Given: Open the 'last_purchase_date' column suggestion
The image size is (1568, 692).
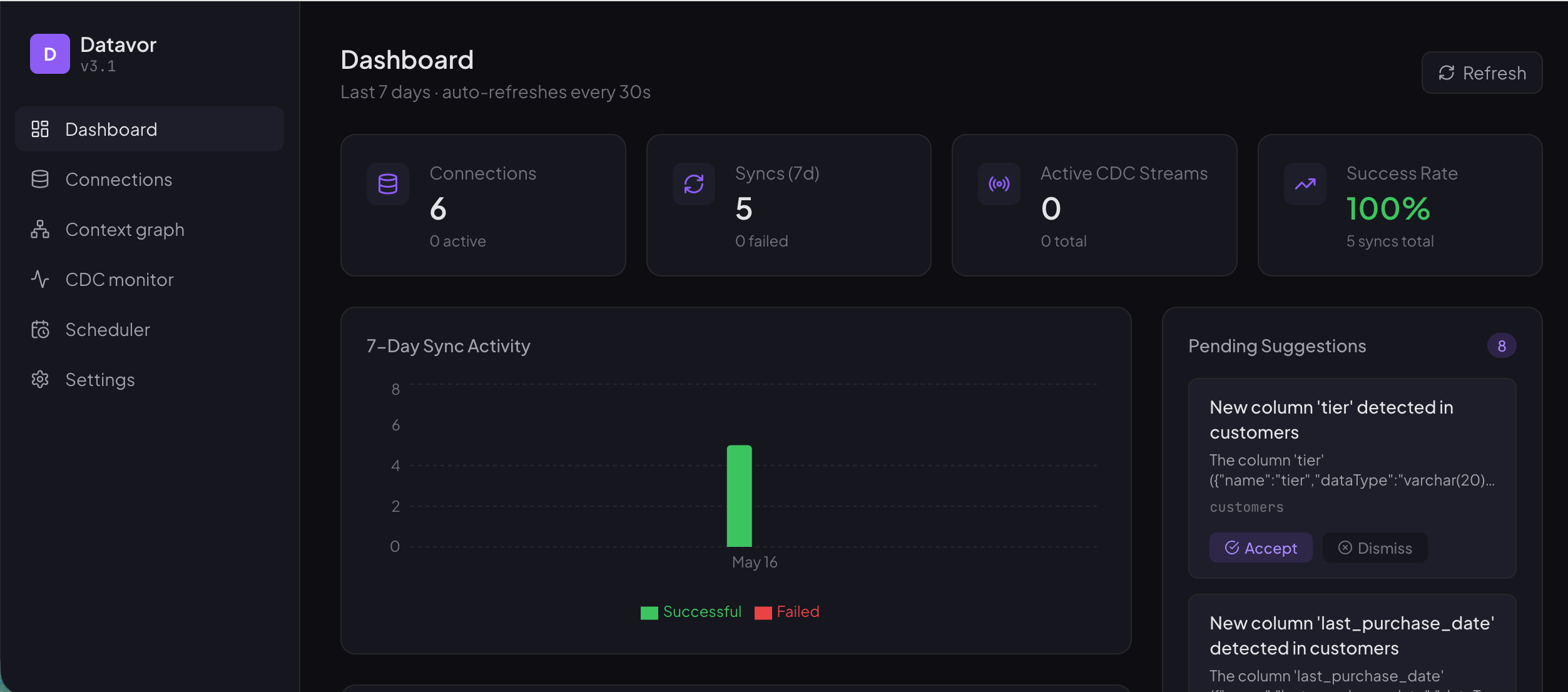Looking at the screenshot, I should (1352, 643).
